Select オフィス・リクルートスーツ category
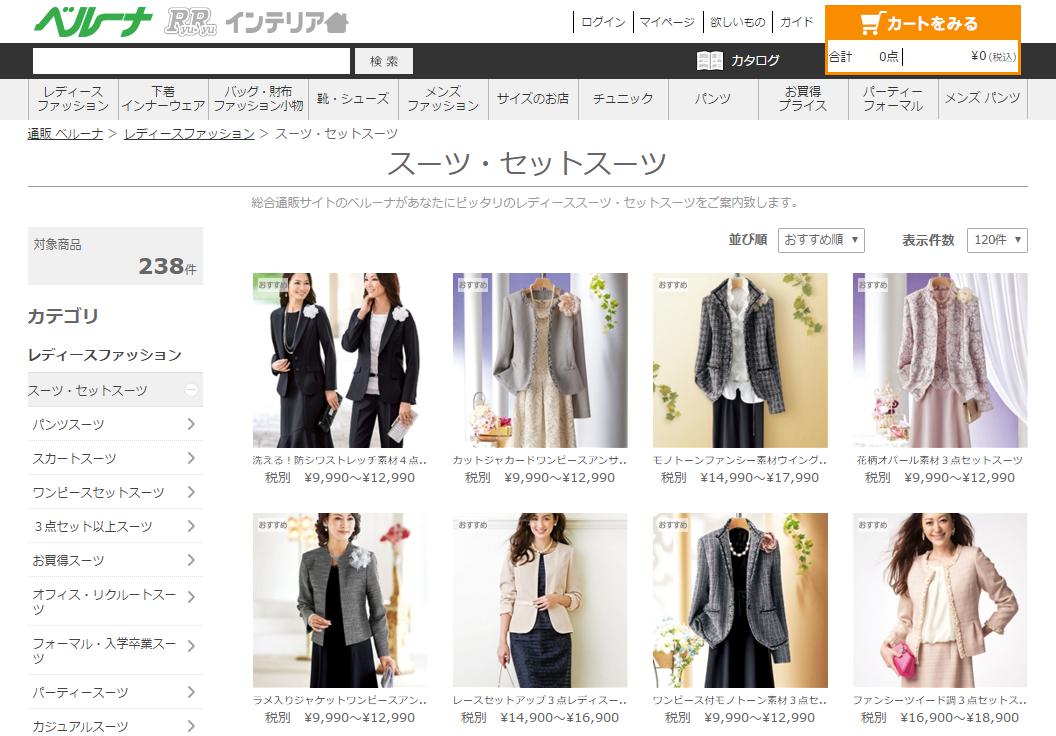 tap(114, 601)
